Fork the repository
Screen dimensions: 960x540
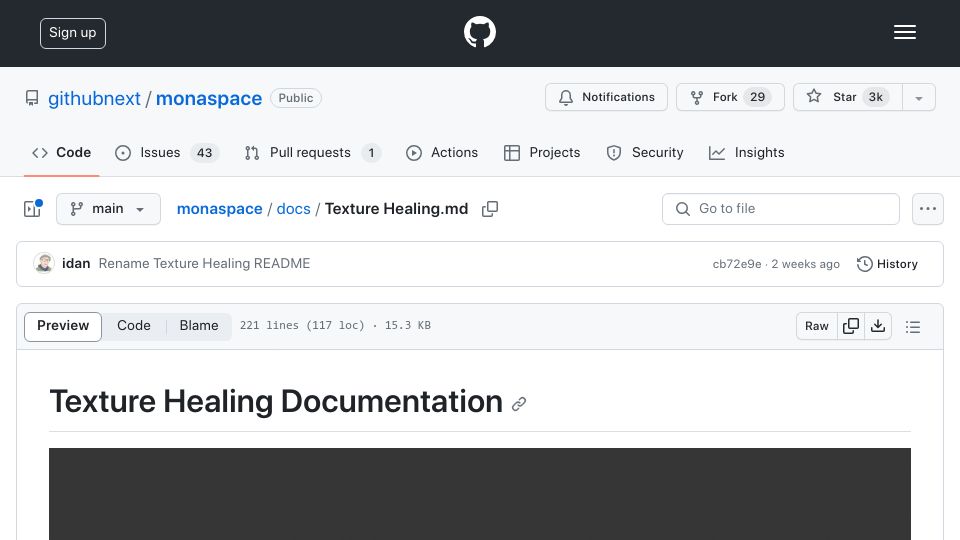point(730,97)
